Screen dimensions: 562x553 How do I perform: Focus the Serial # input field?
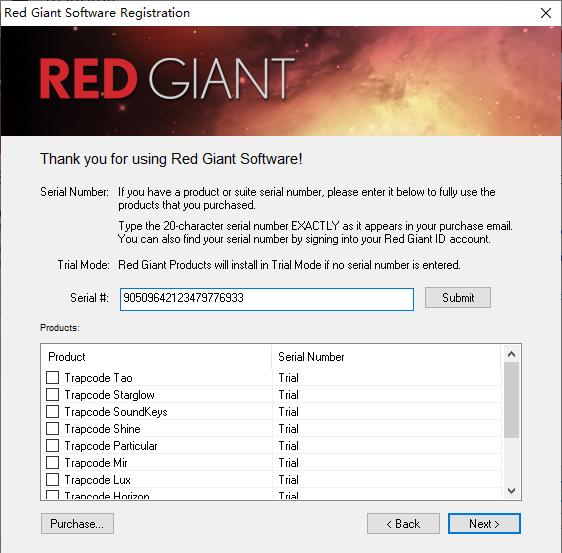point(267,299)
